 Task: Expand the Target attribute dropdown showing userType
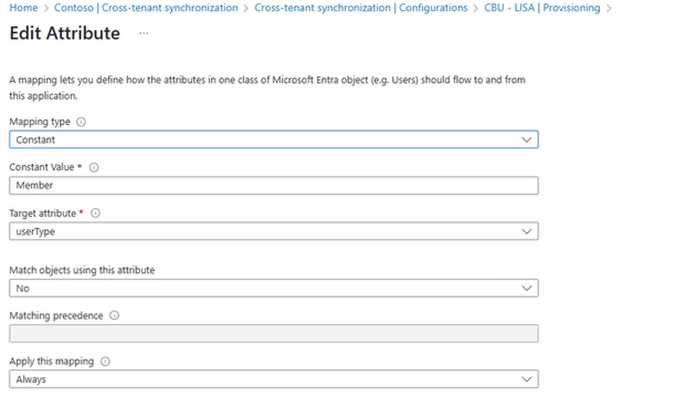coord(272,231)
